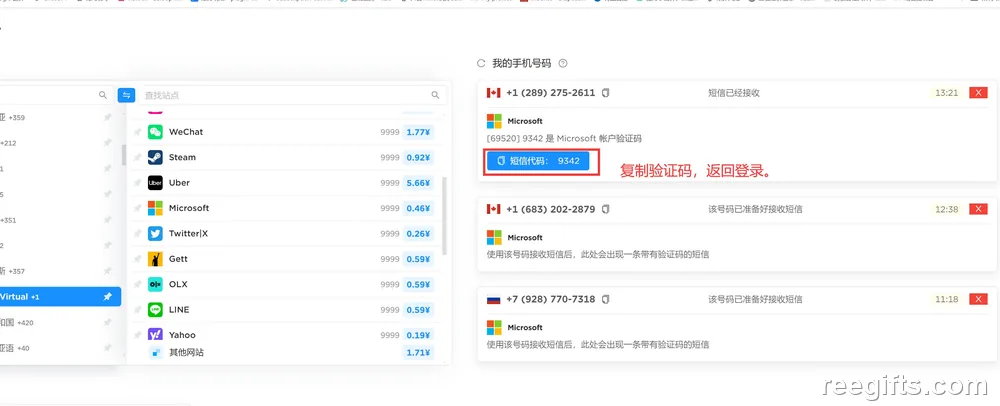Click the 13:21 timer badge
Viewport: 1000px width, 406px height.
[946, 93]
